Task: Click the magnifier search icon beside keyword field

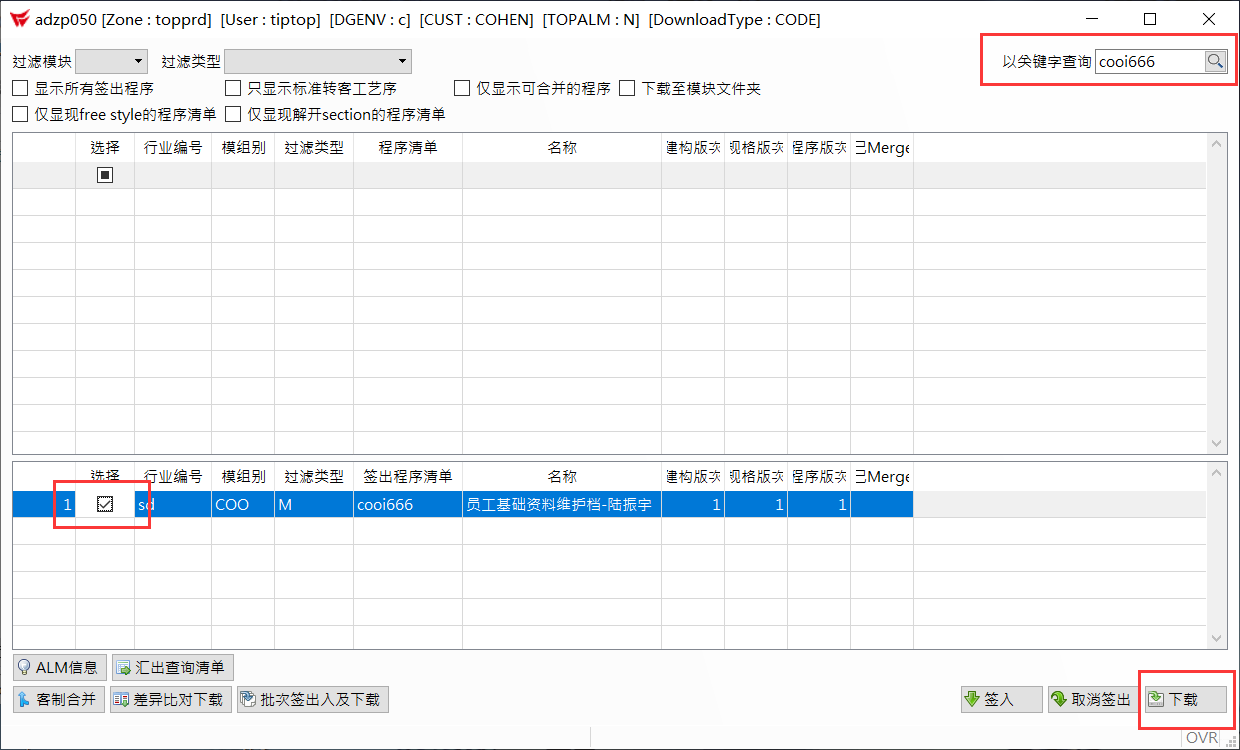Action: pos(1215,61)
